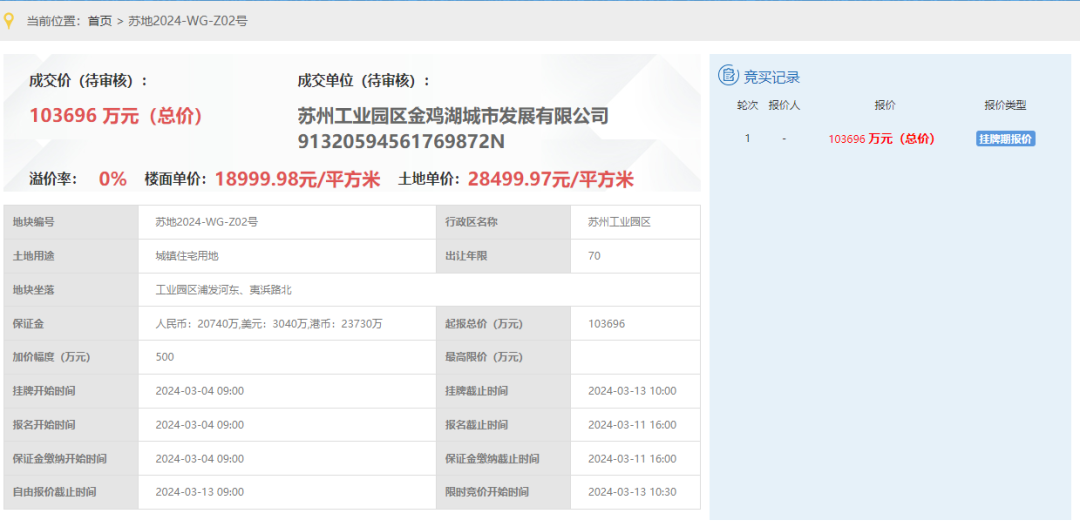Viewport: 1080px width, 527px height.
Task: Click the 苏州工业园区 district cell
Action: [x=635, y=222]
